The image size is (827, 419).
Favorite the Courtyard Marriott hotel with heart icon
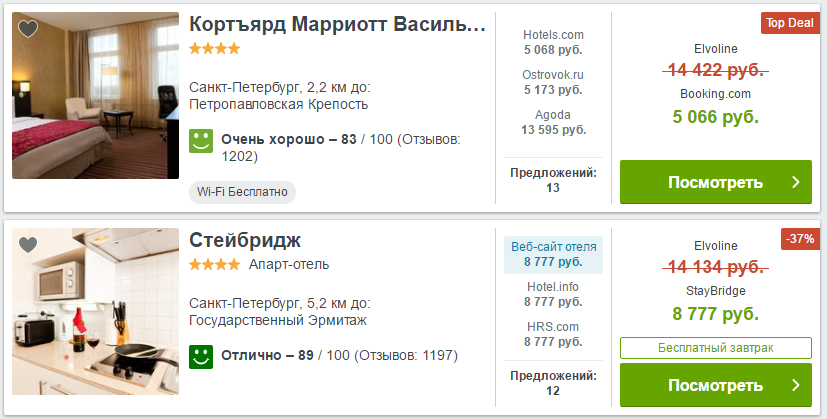28,28
